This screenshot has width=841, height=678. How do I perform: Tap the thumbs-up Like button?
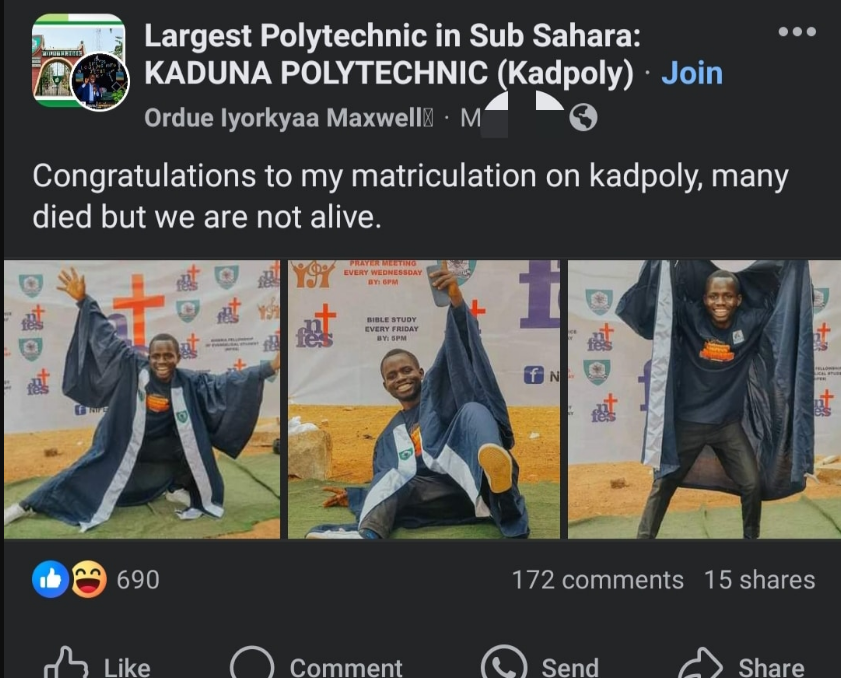(101, 664)
